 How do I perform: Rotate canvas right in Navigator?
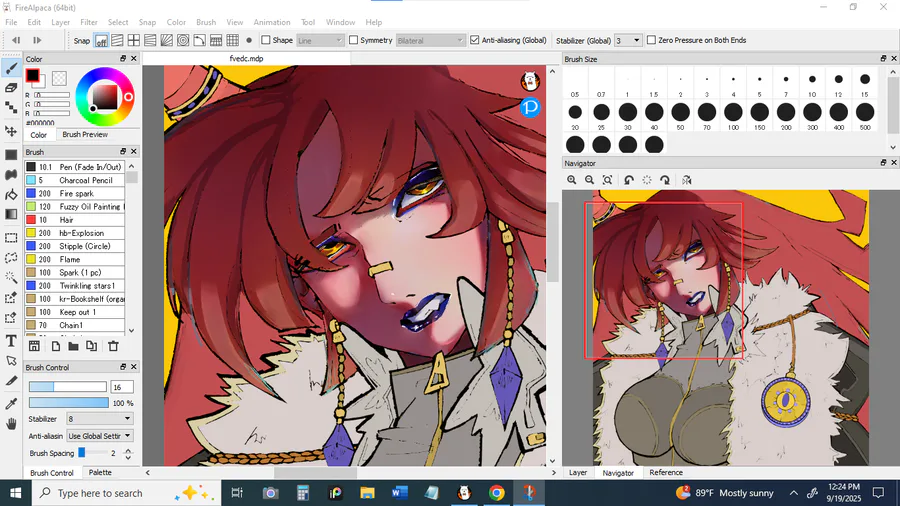(x=665, y=180)
